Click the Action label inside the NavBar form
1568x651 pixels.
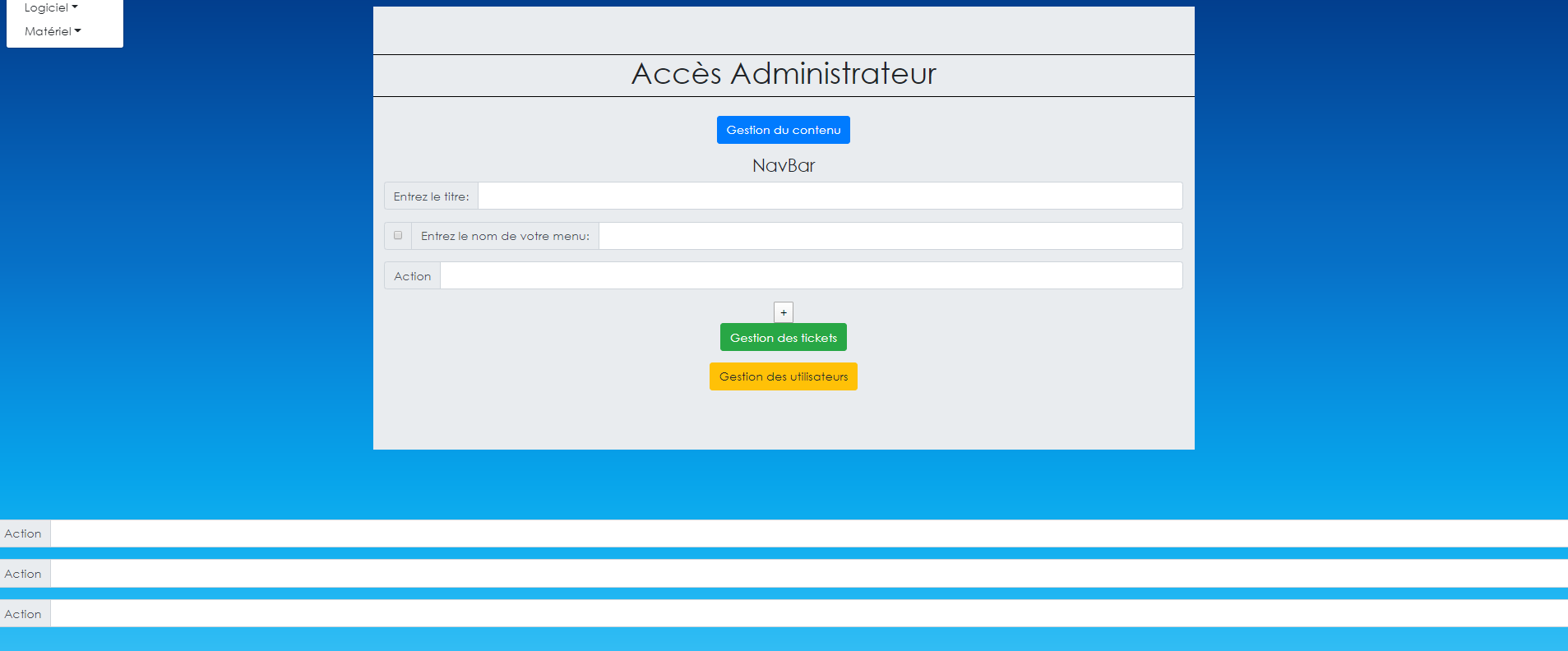[x=412, y=276]
